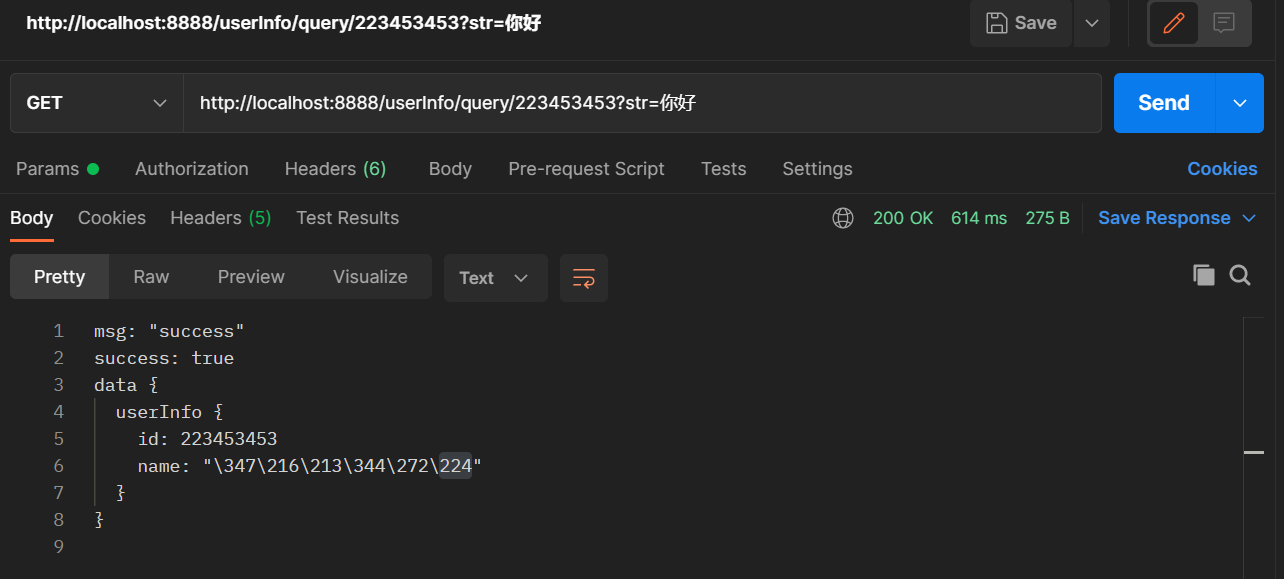Open the Text format dropdown
The width and height of the screenshot is (1284, 579).
pos(495,277)
